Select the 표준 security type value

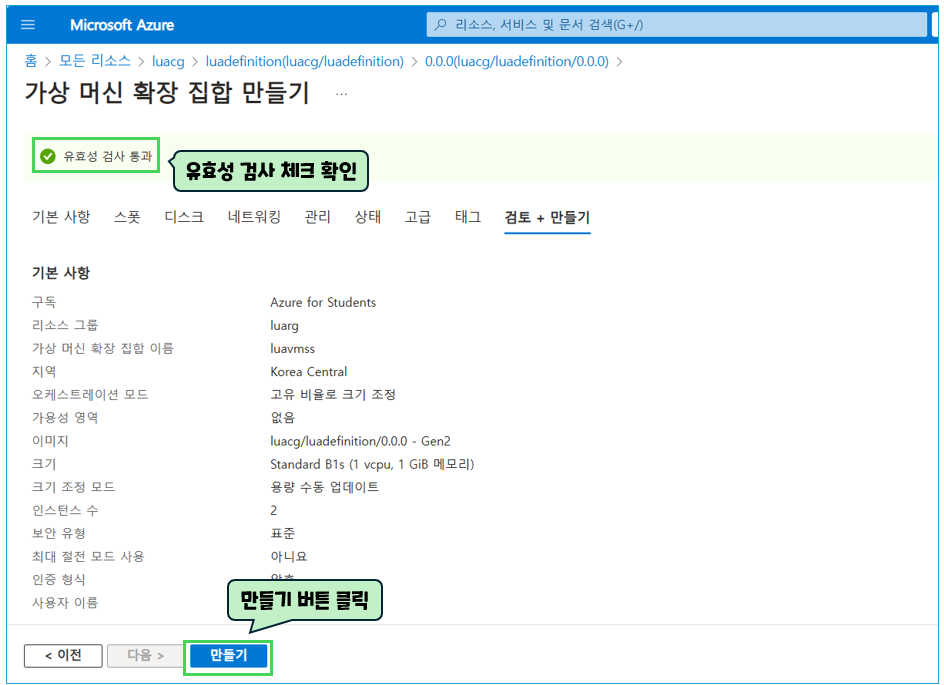(282, 533)
